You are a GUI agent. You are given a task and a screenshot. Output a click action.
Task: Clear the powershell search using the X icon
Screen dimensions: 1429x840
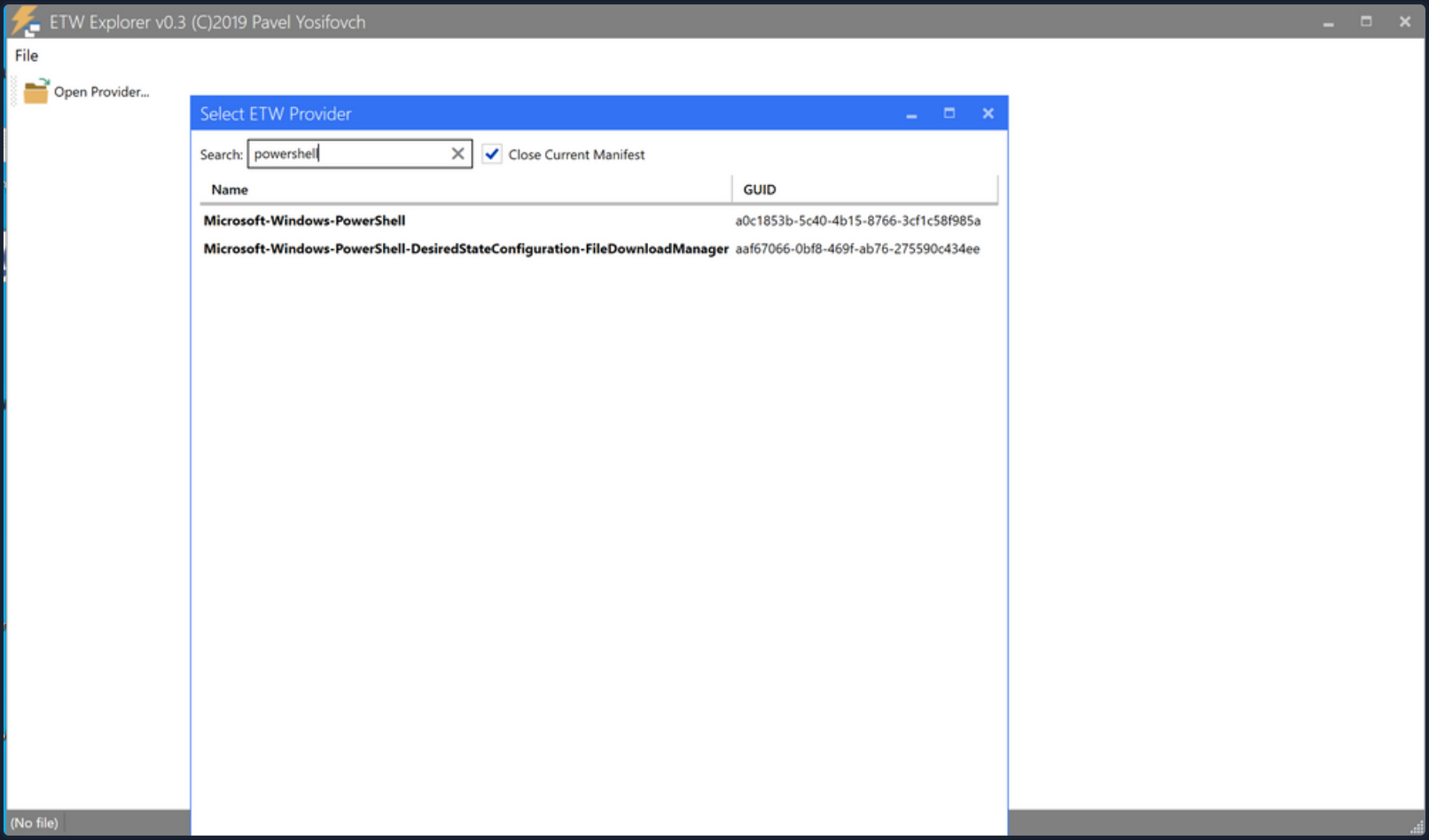point(458,153)
